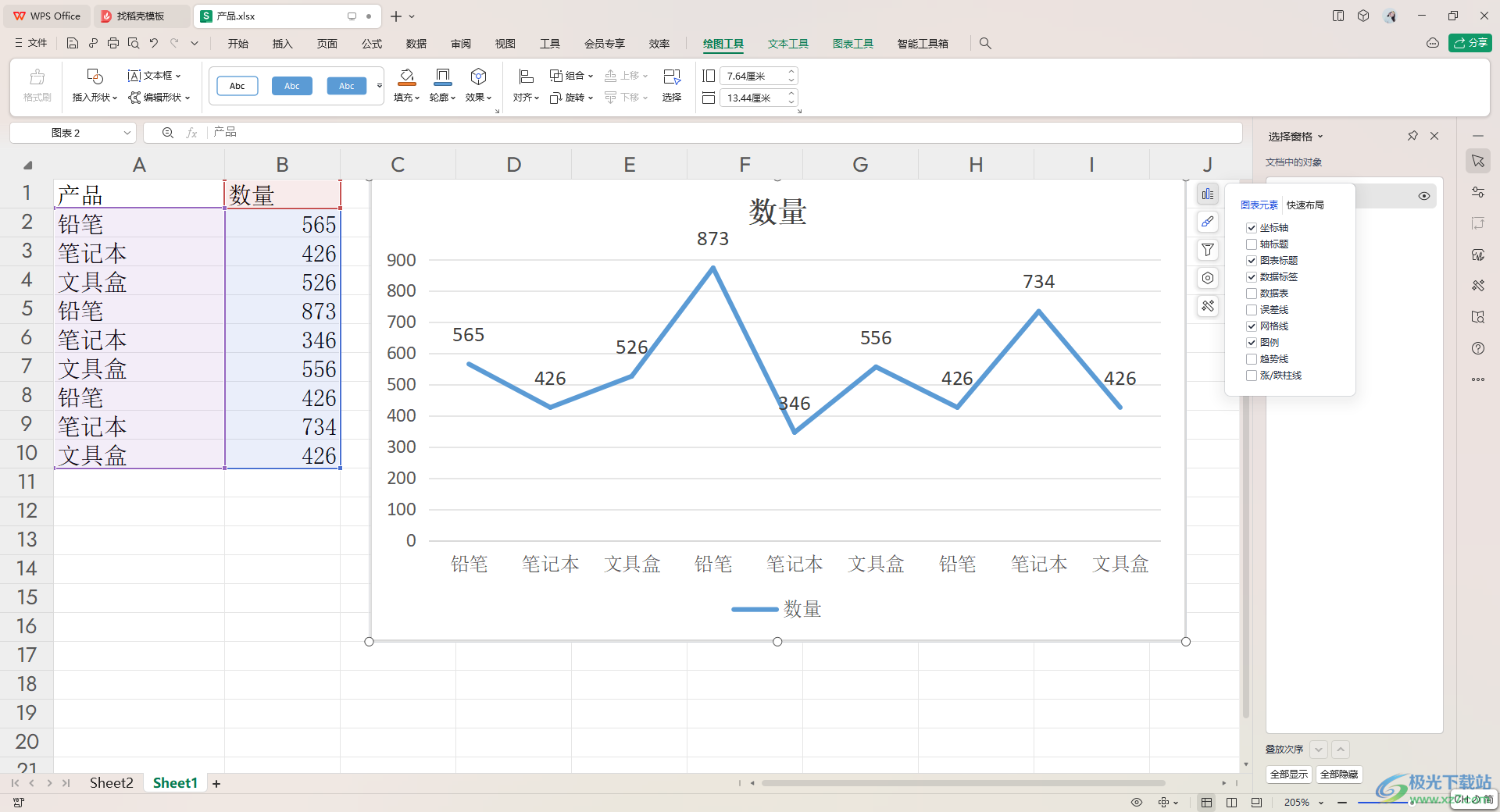The height and width of the screenshot is (812, 1500).
Task: Click the 分享 share button
Action: coord(1470,43)
